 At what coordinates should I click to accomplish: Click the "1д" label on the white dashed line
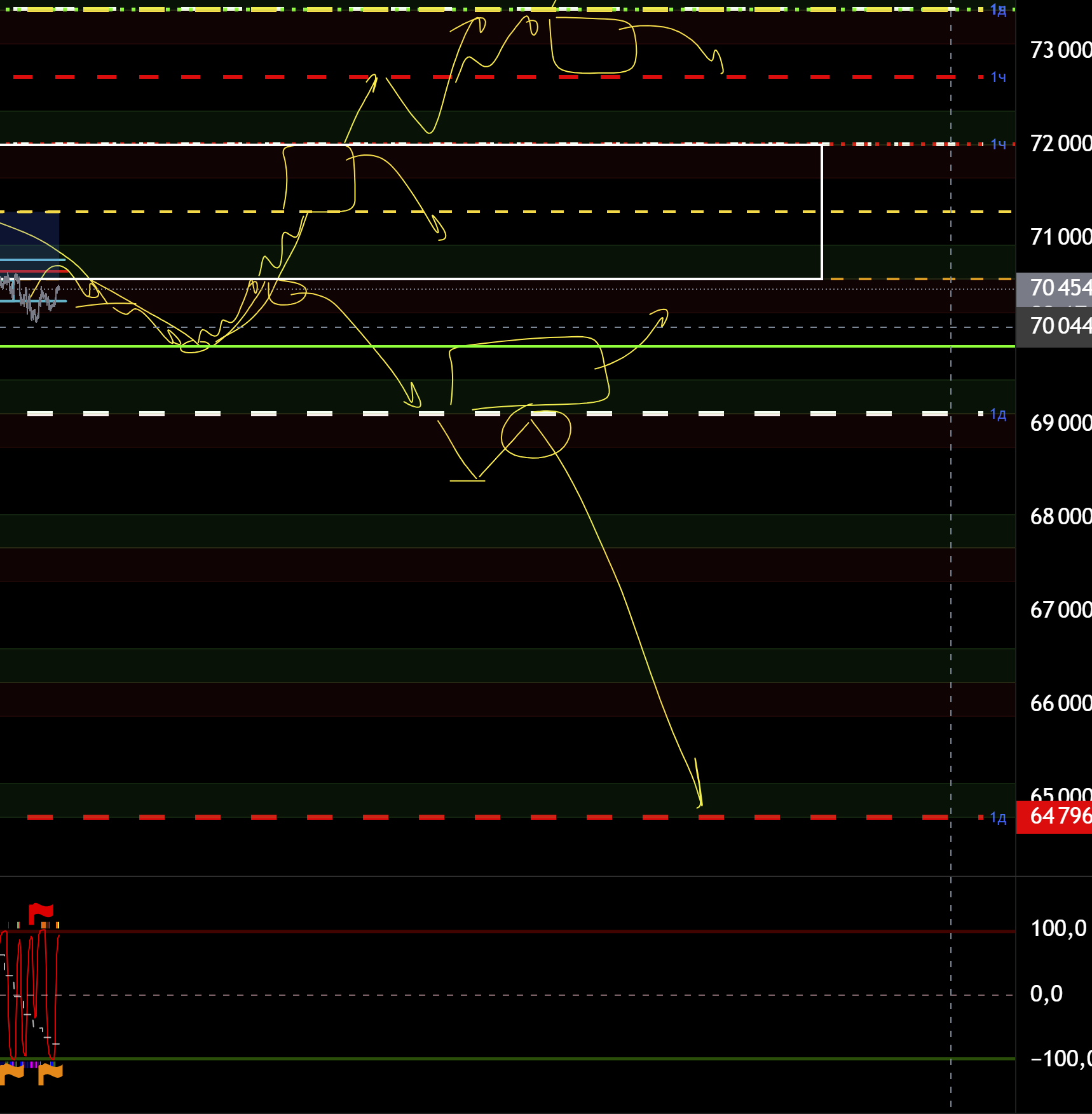pyautogui.click(x=998, y=414)
